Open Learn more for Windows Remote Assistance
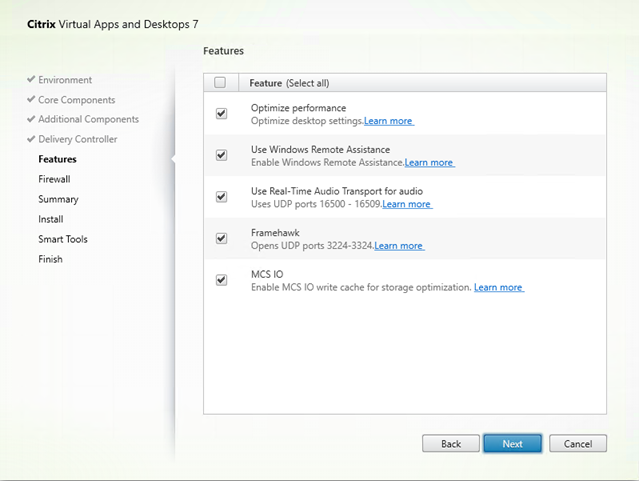 pos(430,163)
